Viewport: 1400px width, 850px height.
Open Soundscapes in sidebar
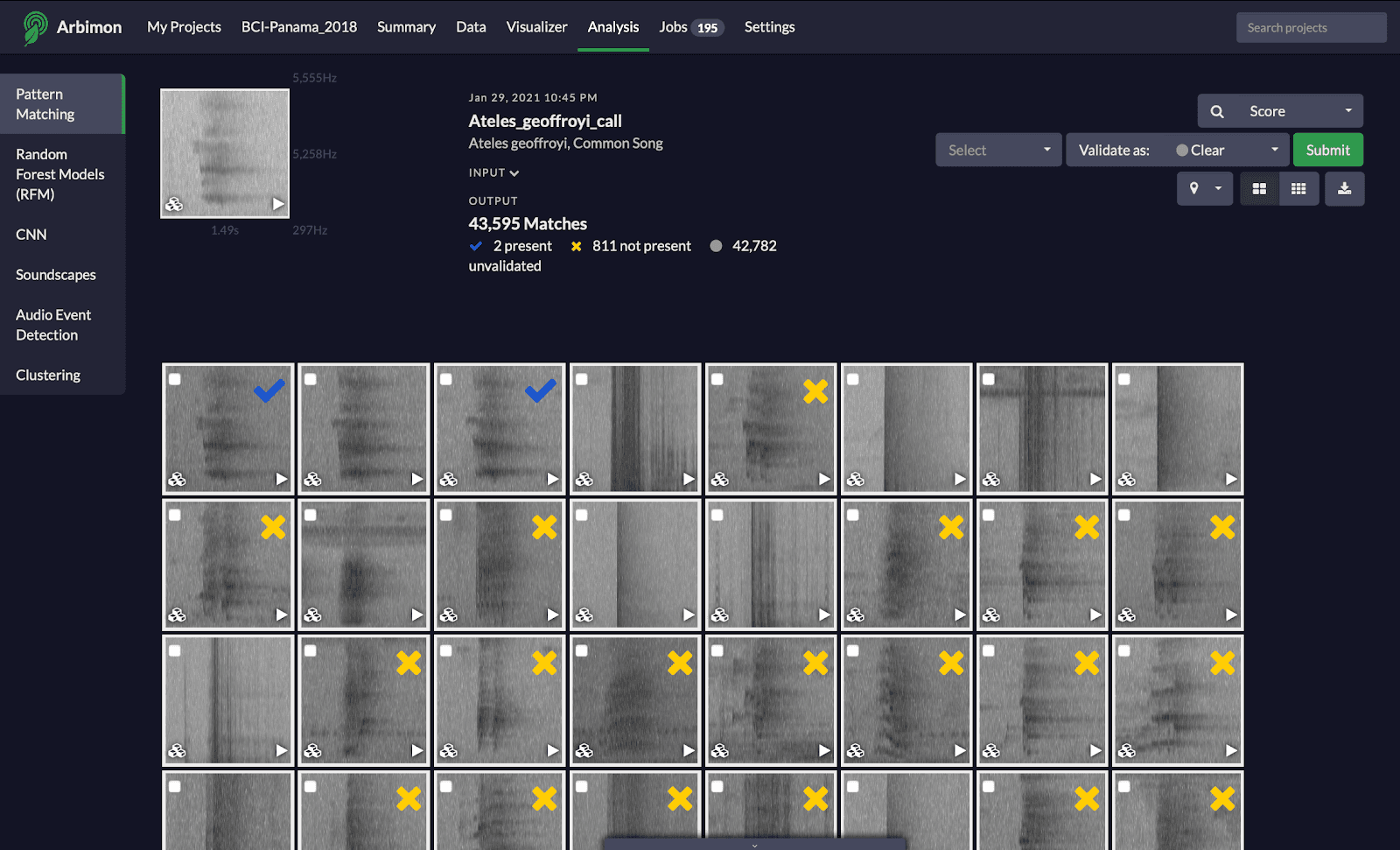62,275
